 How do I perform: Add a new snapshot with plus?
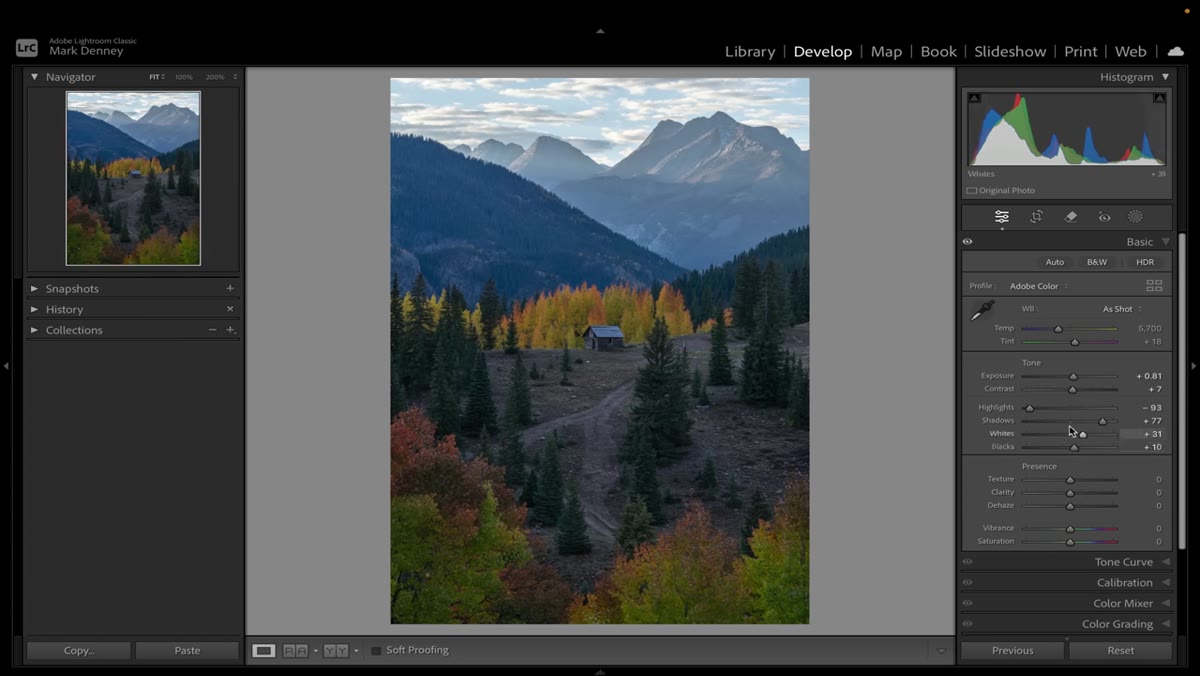(230, 288)
